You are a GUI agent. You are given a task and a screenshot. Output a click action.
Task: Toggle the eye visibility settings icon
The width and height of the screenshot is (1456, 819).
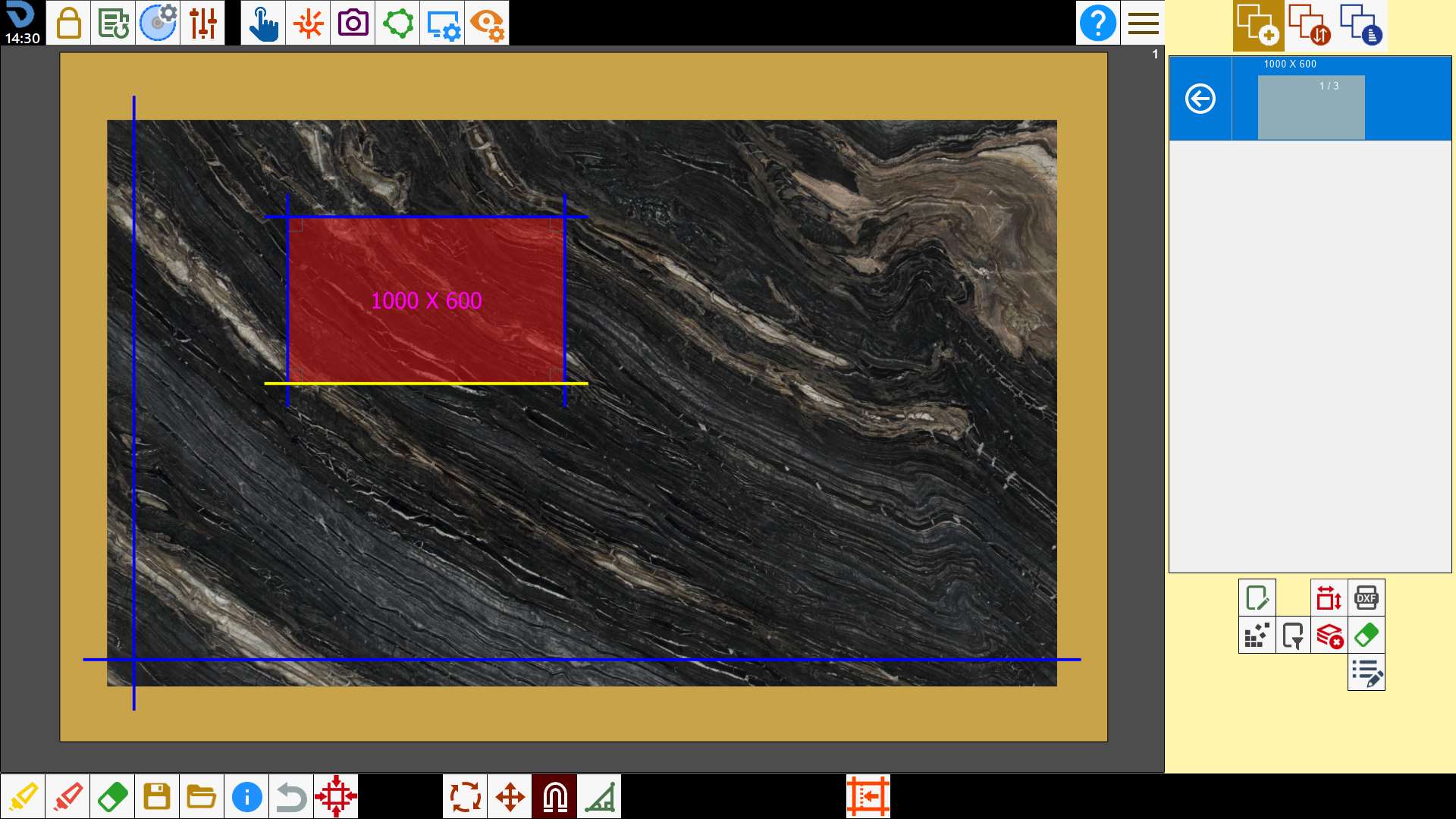(x=487, y=23)
